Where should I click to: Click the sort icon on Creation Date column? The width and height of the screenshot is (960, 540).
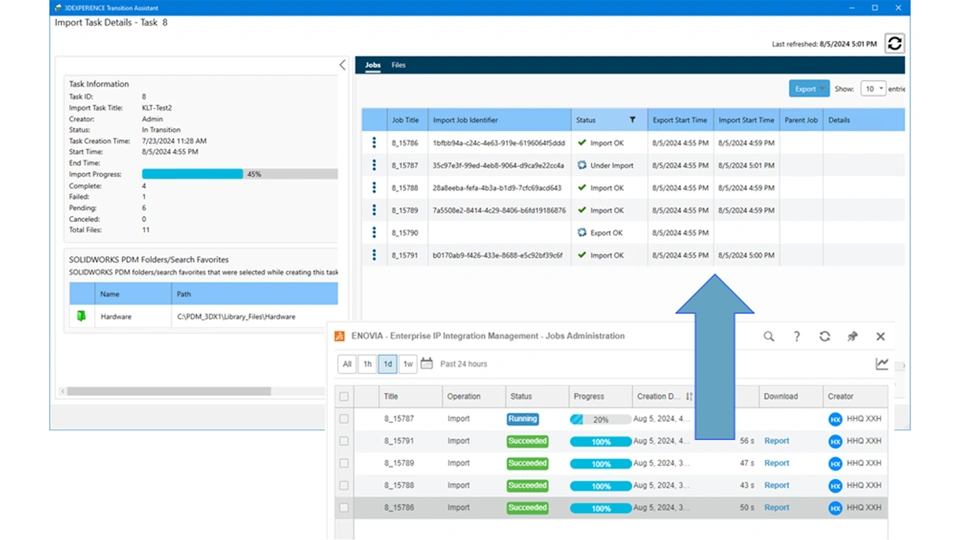pyautogui.click(x=689, y=397)
